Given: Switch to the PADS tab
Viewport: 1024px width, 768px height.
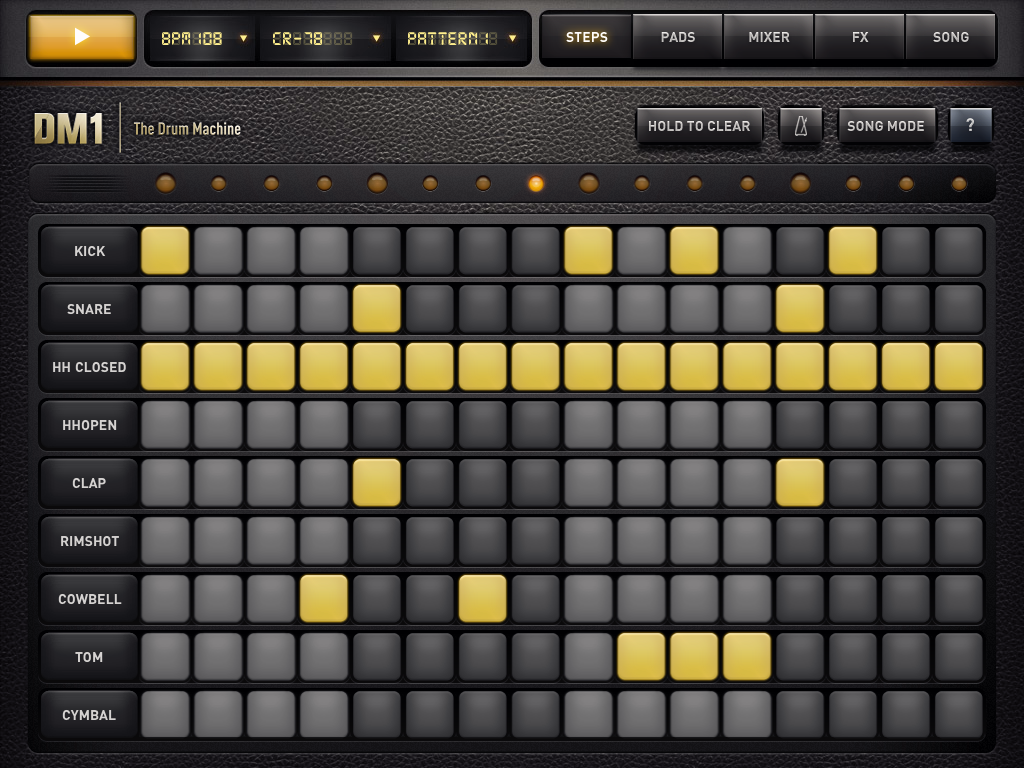Looking at the screenshot, I should (x=678, y=37).
